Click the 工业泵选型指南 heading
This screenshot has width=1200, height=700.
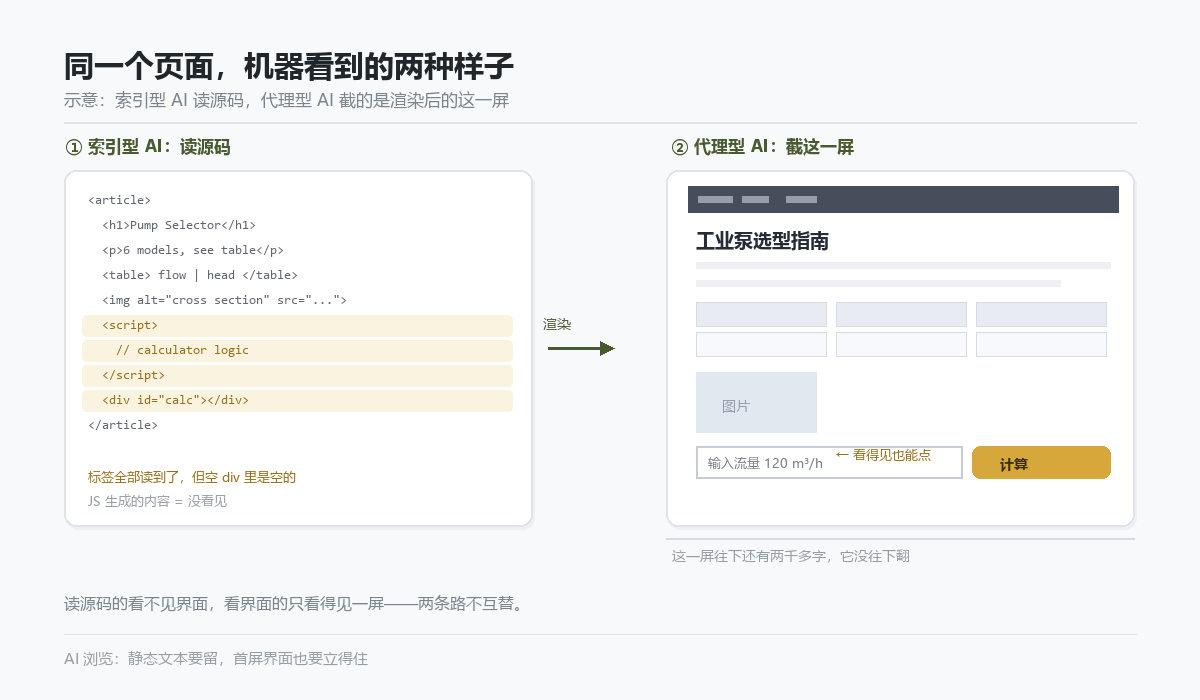(x=762, y=241)
